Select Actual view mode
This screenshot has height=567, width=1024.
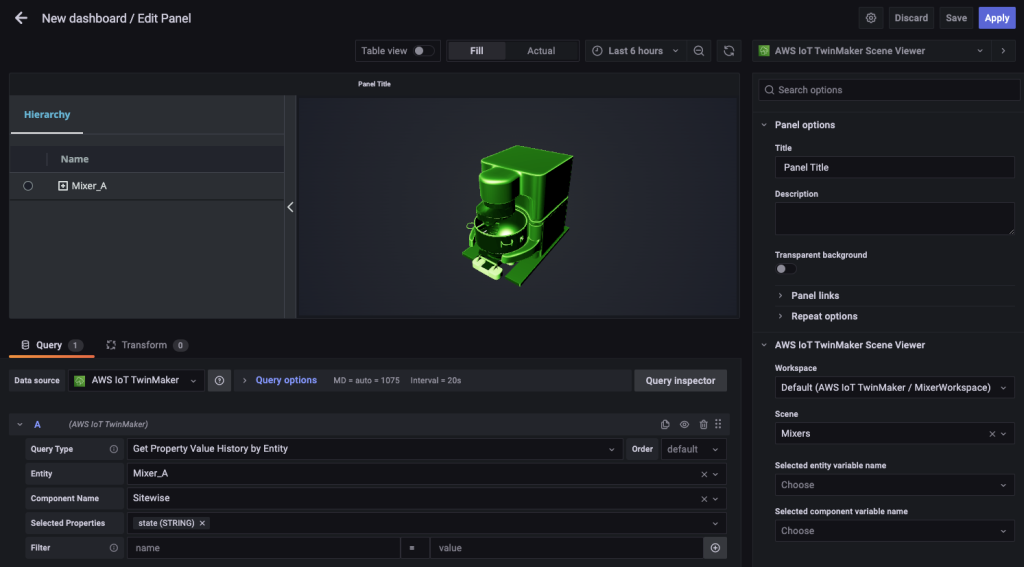coord(541,51)
